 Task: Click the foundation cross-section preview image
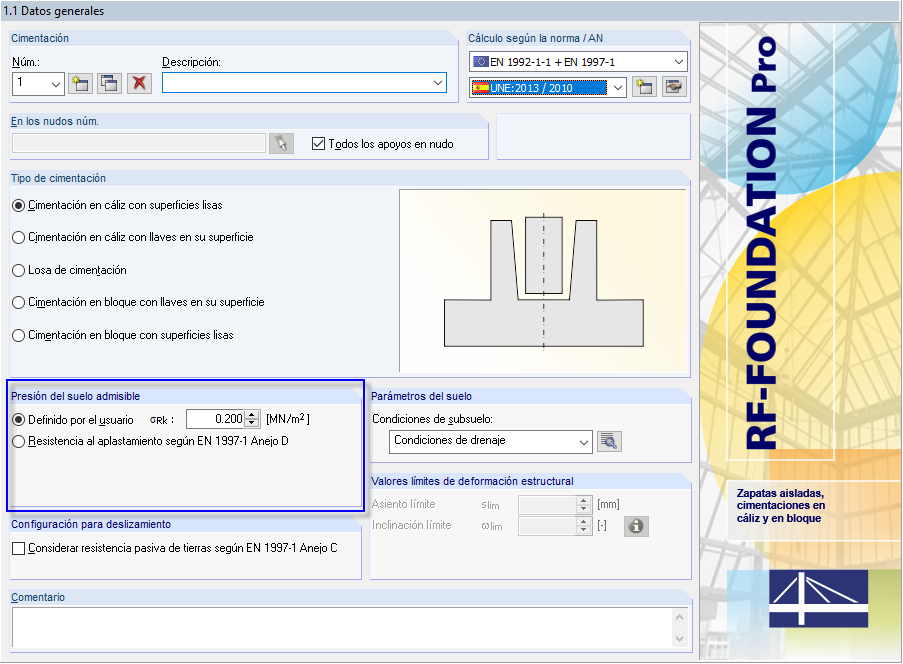click(543, 280)
